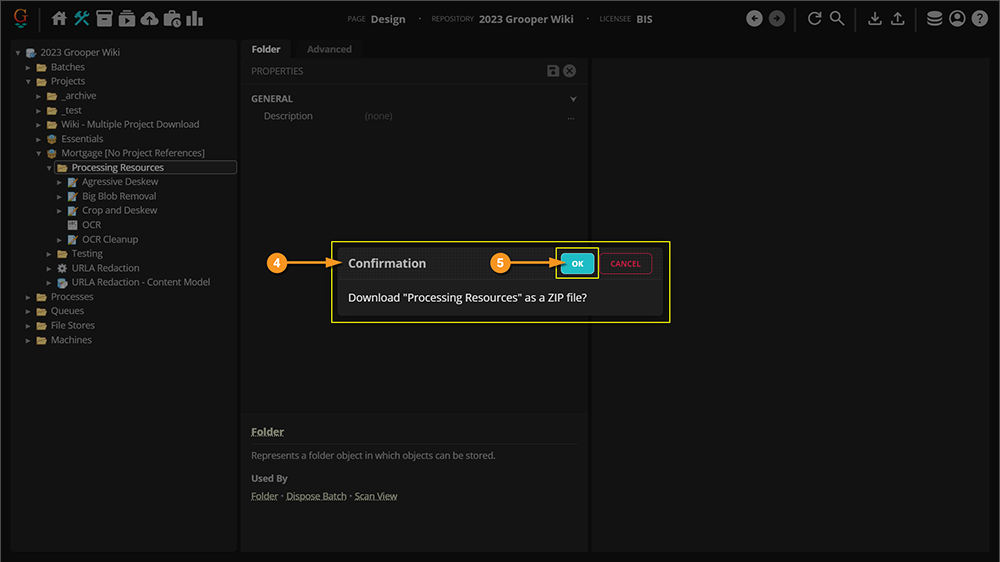Click the Grooper logo icon
This screenshot has width=1000, height=562.
click(20, 18)
